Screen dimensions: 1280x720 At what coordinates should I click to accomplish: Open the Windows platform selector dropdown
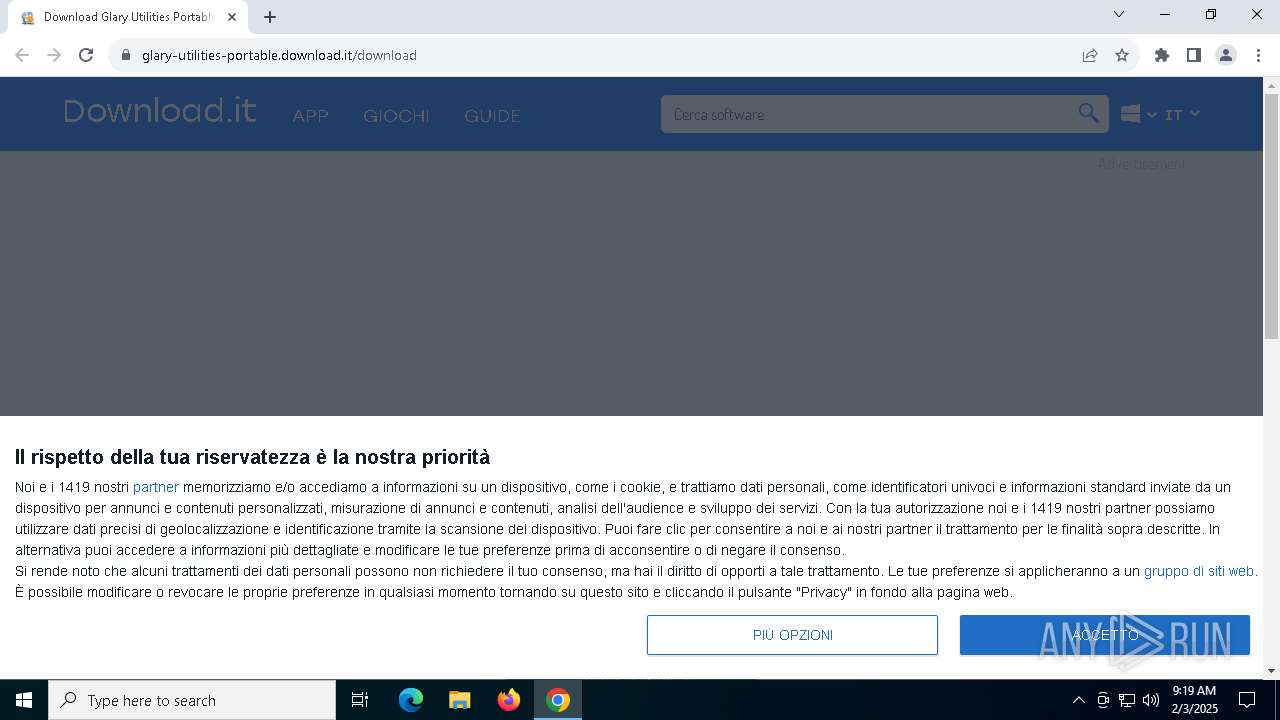1139,114
